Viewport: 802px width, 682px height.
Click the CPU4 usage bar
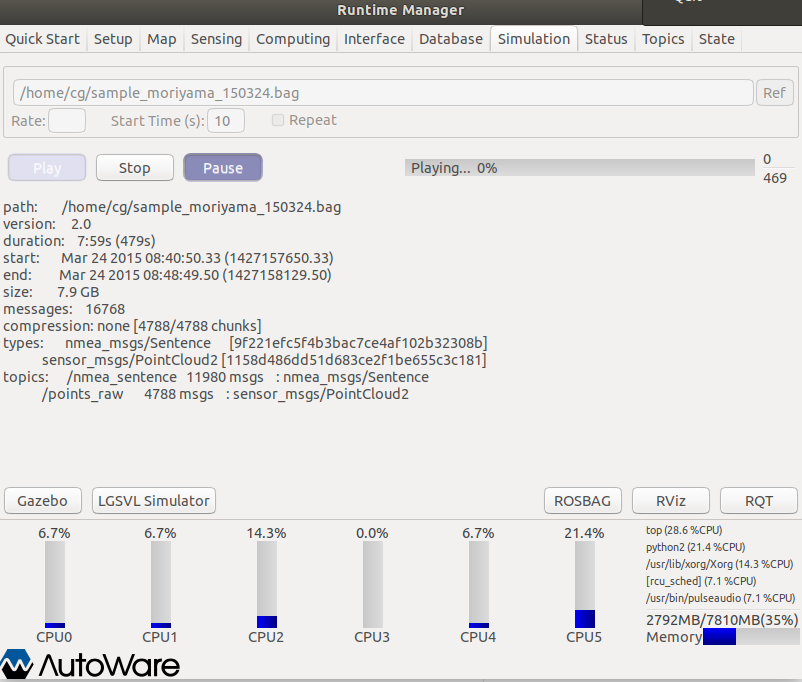(479, 584)
